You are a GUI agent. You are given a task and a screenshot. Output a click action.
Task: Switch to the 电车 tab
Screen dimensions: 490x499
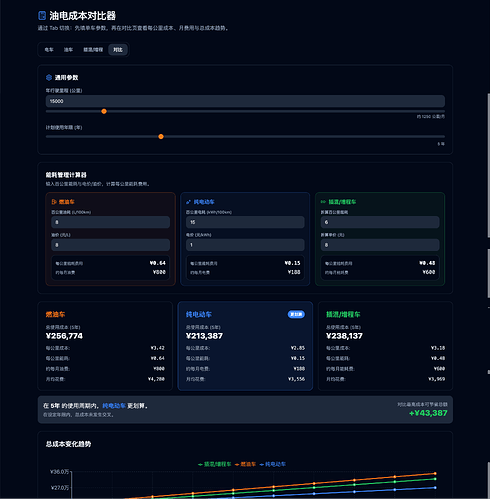[49, 50]
